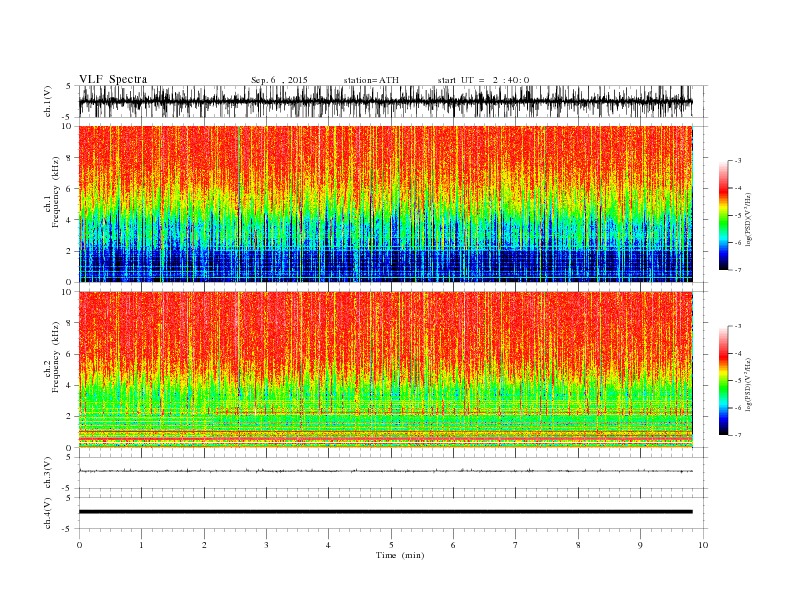Image resolution: width=792 pixels, height=612 pixels.
Task: Click inside the ch.2 spectrogram panel
Action: coord(385,370)
